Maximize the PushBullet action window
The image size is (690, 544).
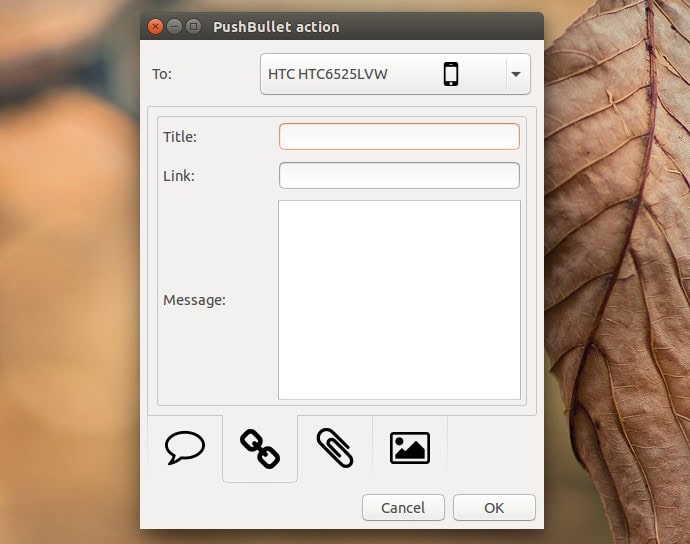coord(193,27)
